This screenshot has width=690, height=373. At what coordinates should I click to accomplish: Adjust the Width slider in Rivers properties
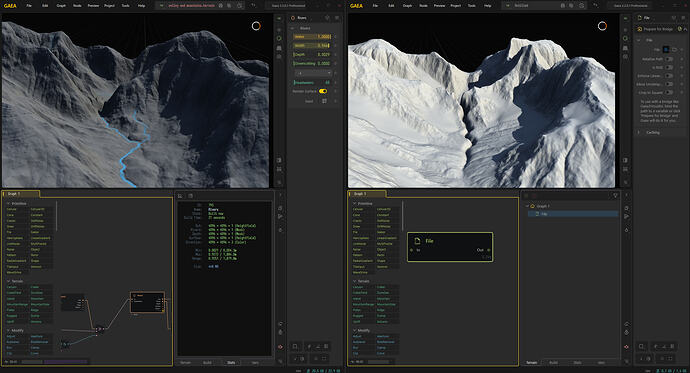(x=312, y=45)
